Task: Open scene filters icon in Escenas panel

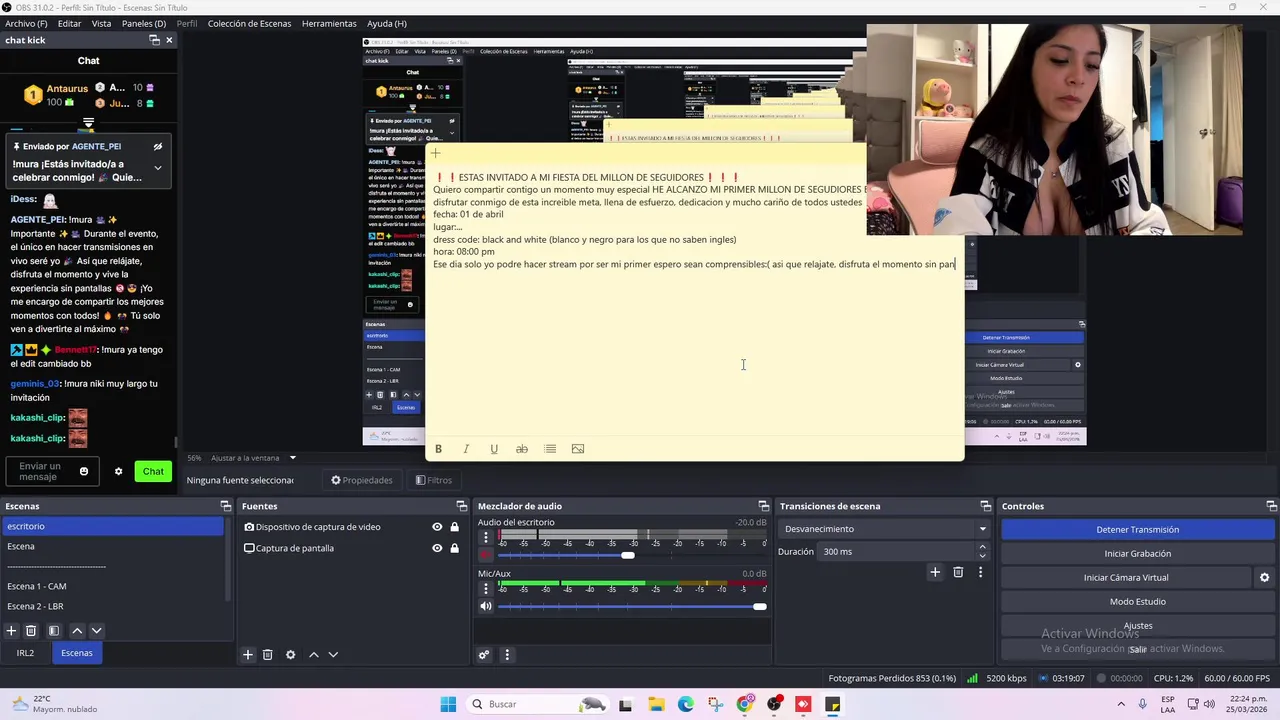Action: (54, 631)
